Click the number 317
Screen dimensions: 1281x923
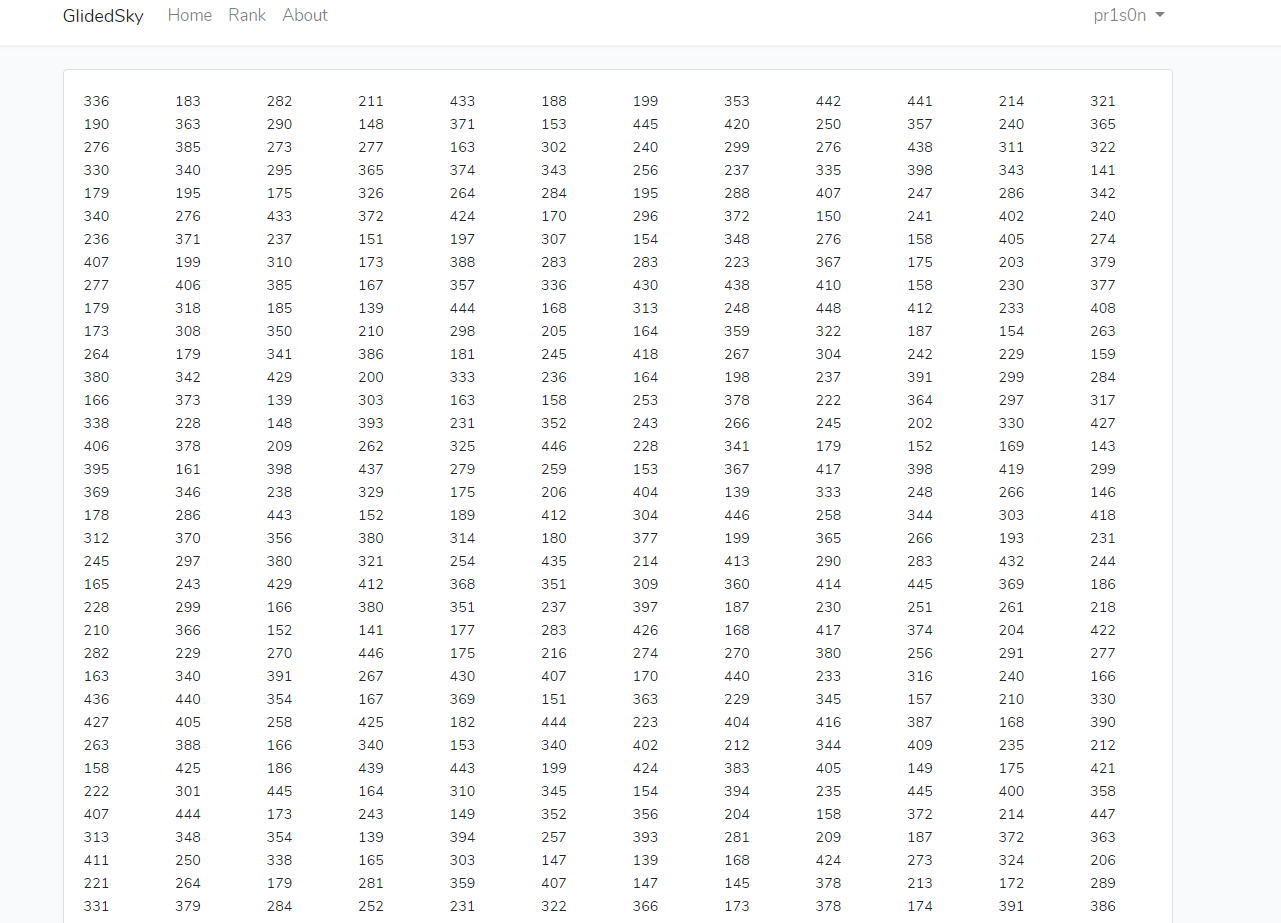1103,400
